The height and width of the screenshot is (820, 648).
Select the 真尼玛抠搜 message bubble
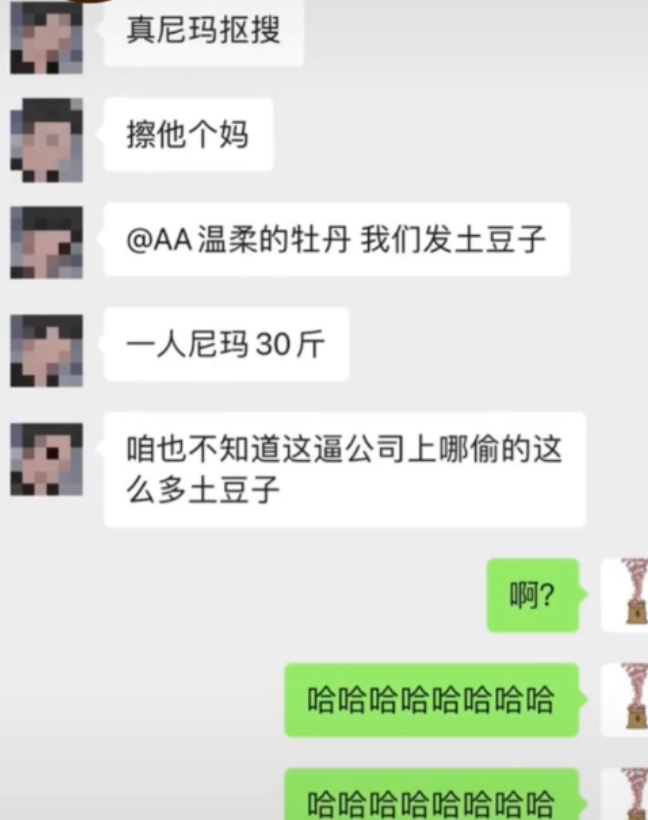(204, 31)
